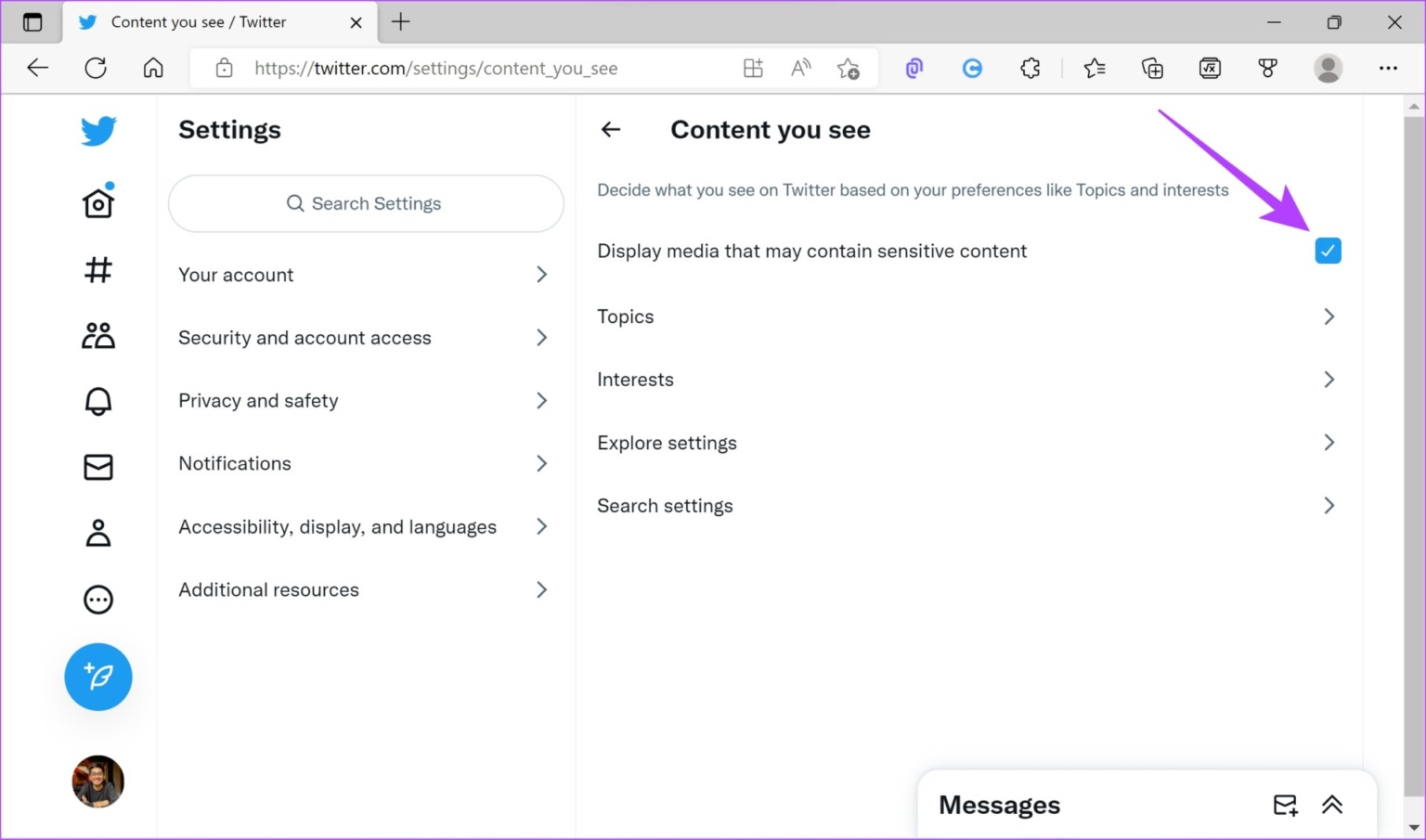The height and width of the screenshot is (840, 1426).
Task: Open the Notifications bell icon
Action: coord(97,401)
